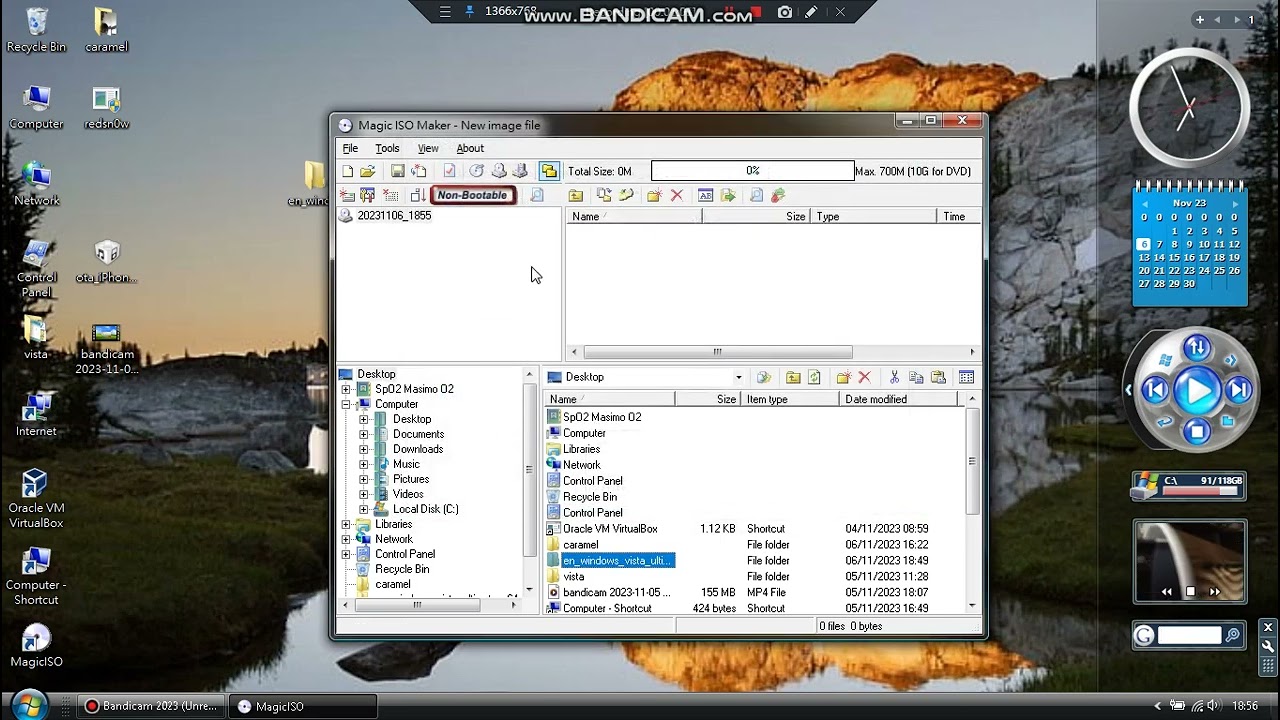This screenshot has width=1280, height=720.
Task: Click the play button on the media gadget
Action: coord(1197,390)
